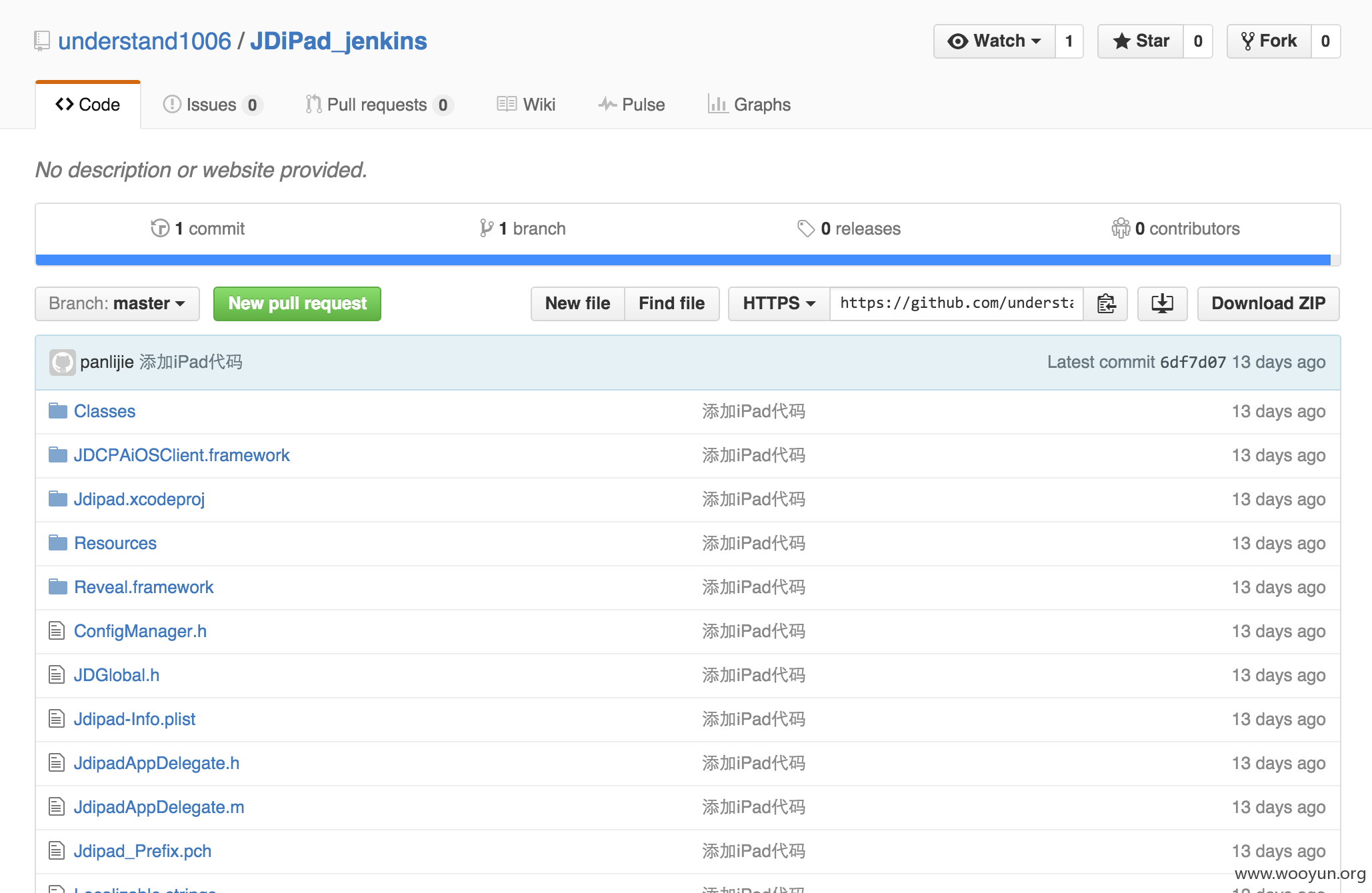Switch to the Issues tab
1372x893 pixels.
pyautogui.click(x=213, y=105)
